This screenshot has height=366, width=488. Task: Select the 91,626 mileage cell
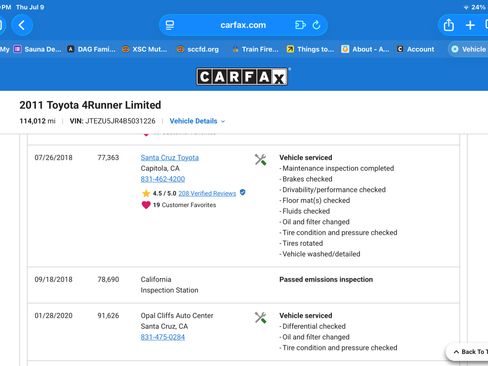coord(108,315)
